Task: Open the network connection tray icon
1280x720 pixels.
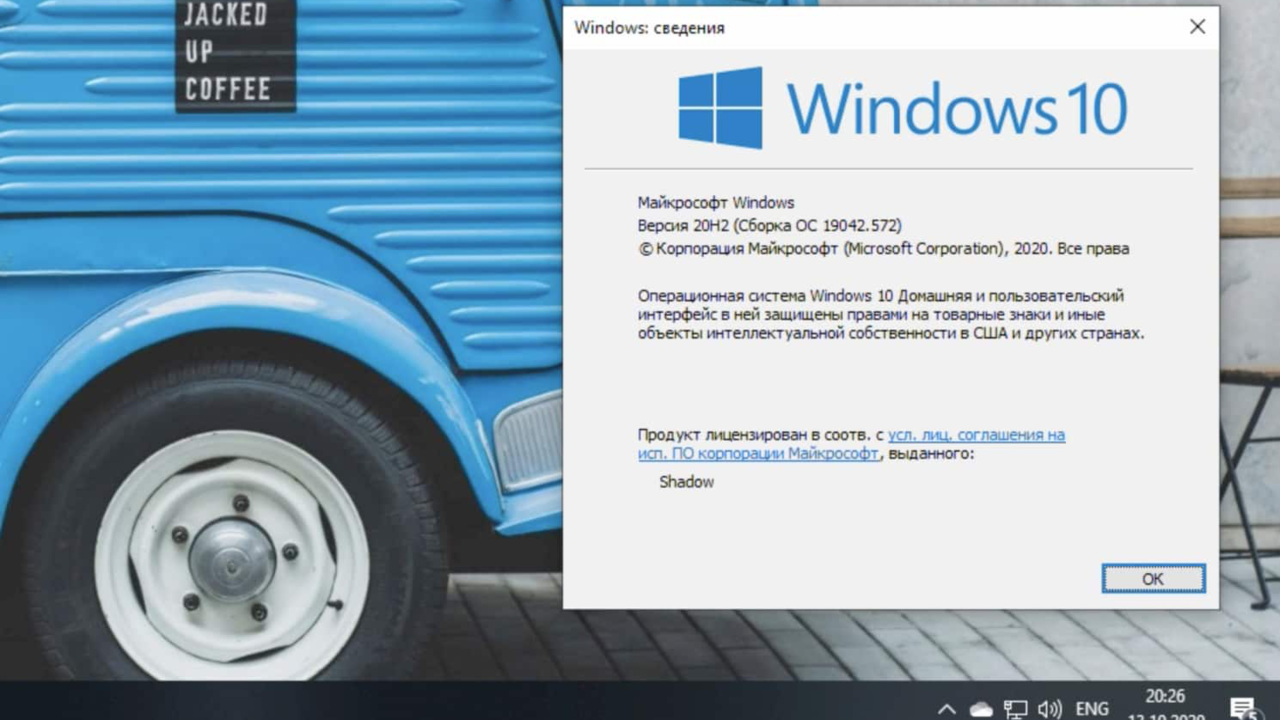Action: [1015, 709]
